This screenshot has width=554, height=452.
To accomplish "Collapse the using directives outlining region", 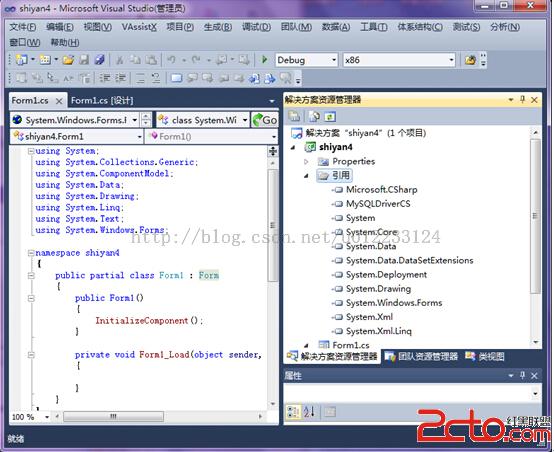I will coord(31,151).
